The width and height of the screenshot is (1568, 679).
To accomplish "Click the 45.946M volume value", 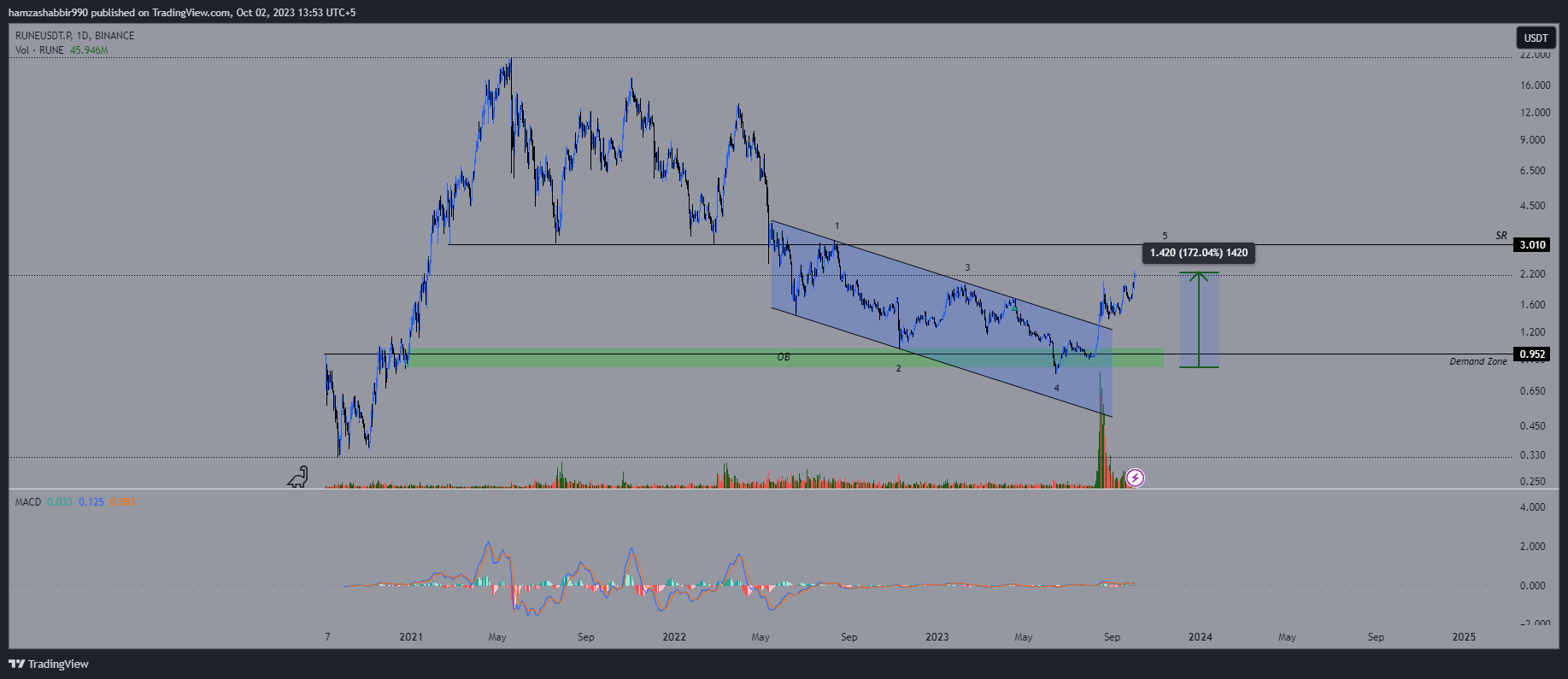I will coord(89,50).
